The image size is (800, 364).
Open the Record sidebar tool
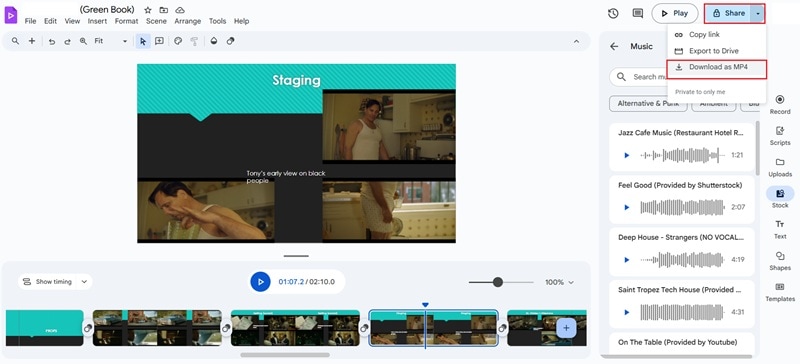click(780, 105)
